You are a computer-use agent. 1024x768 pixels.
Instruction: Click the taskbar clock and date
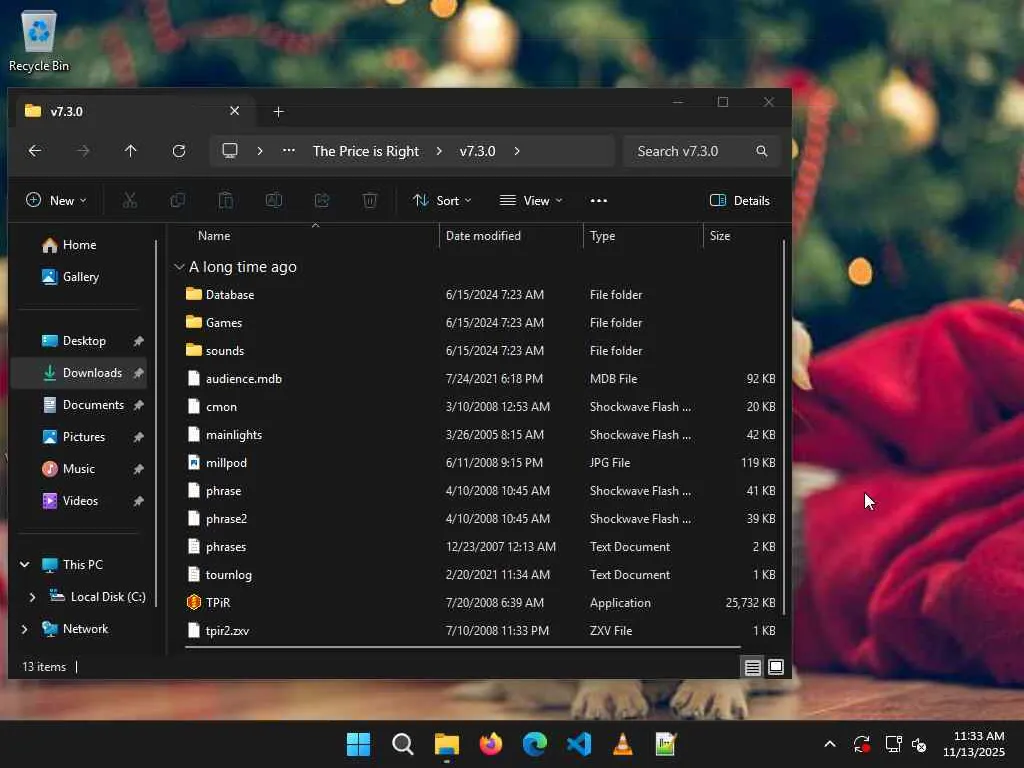pos(973,744)
